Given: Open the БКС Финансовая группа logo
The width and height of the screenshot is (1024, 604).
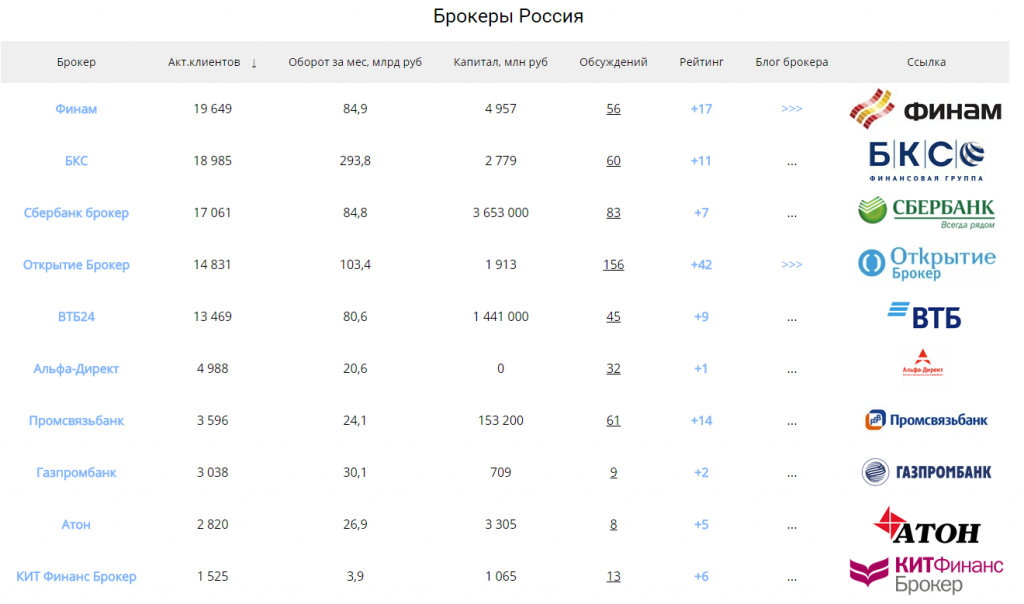Looking at the screenshot, I should coord(926,161).
